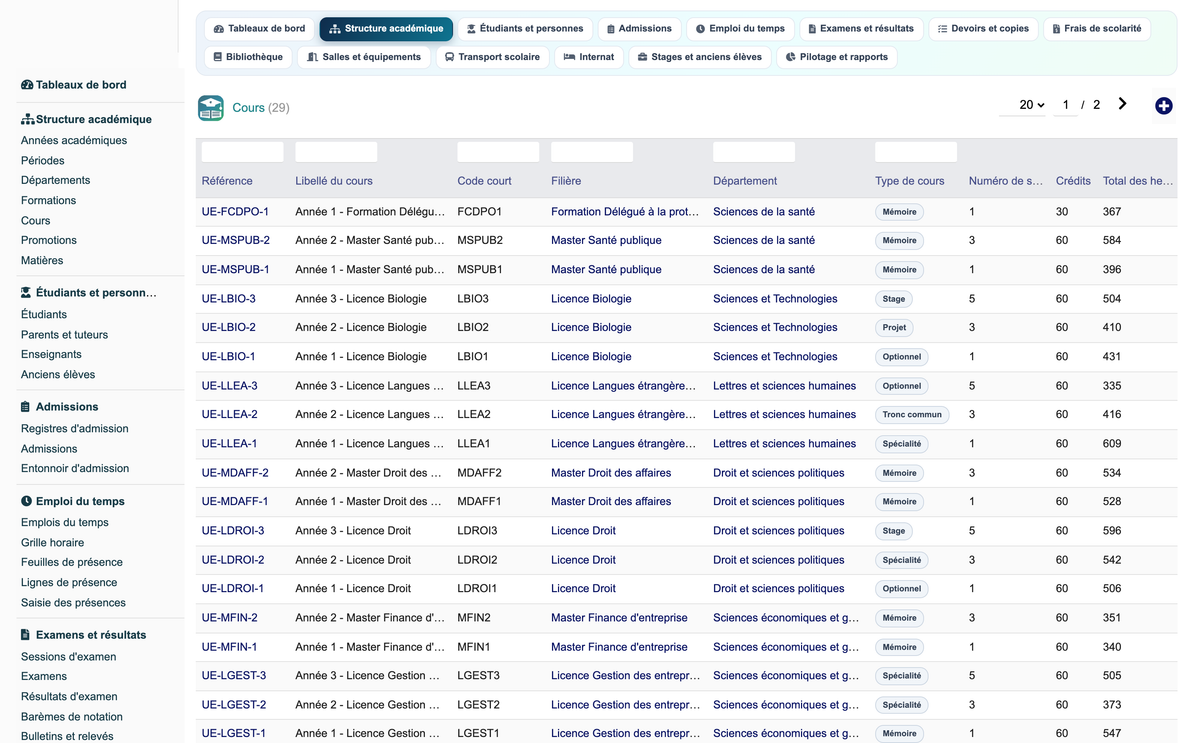Image resolution: width=1200 pixels, height=743 pixels.
Task: Click the Tronc commun badge in row UE-LLEA-2
Action: pos(912,415)
